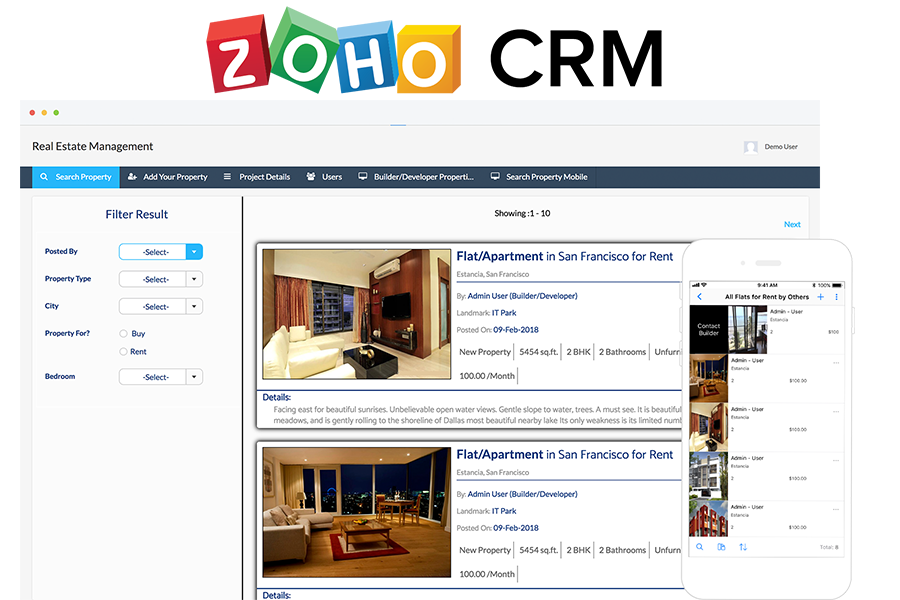The height and width of the screenshot is (600, 900).
Task: Click 09-Feb-2018 date in first listing
Action: tap(516, 330)
